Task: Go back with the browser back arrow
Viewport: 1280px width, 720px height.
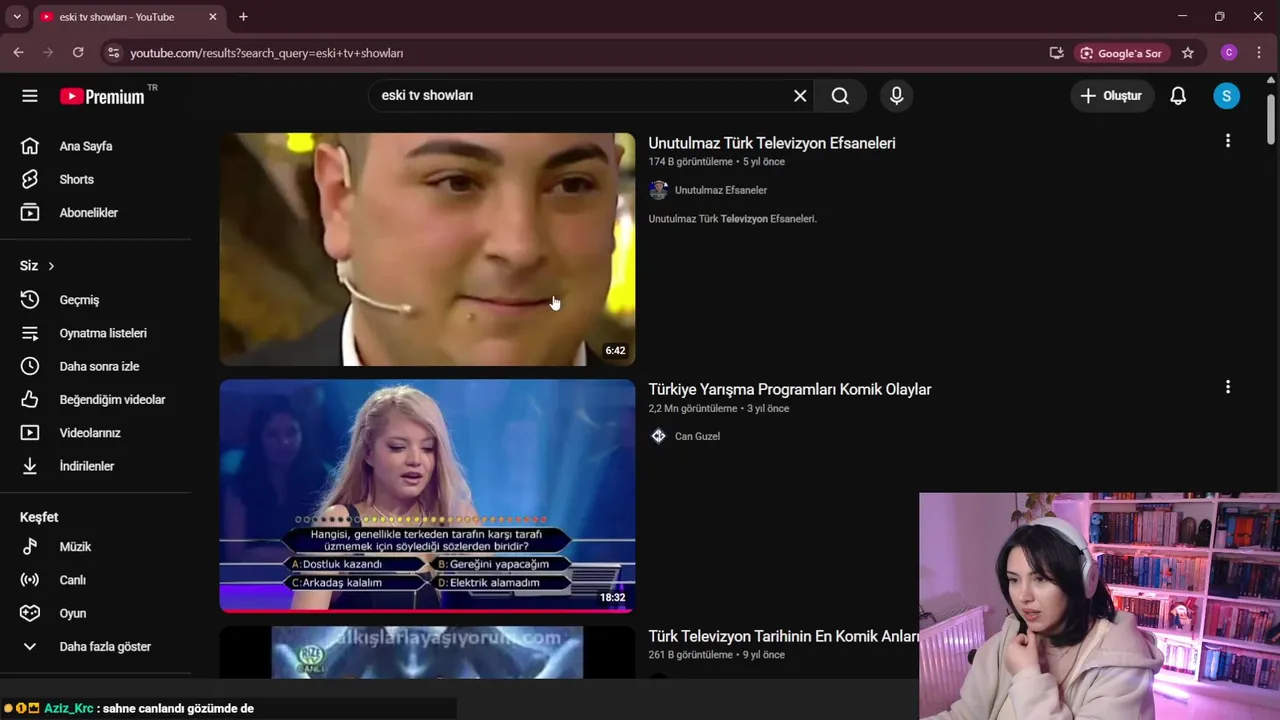Action: (18, 53)
